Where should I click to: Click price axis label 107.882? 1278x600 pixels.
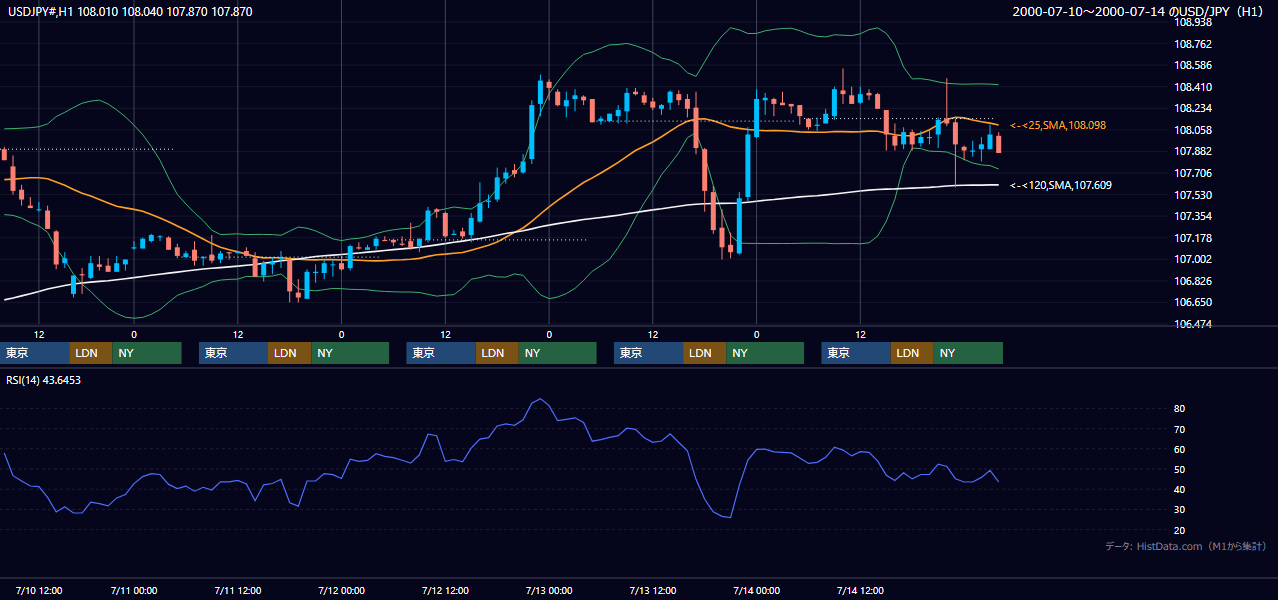tap(1192, 151)
